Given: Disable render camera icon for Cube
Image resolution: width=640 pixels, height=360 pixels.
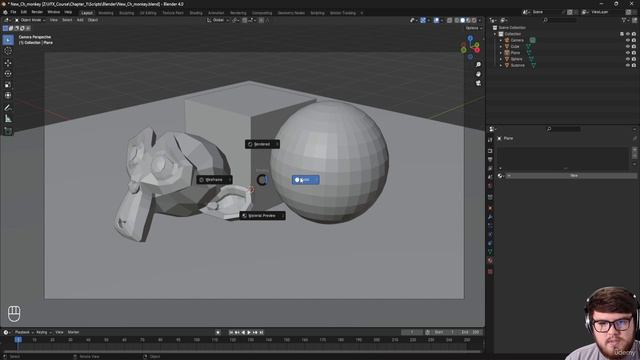Looking at the screenshot, I should 634,47.
